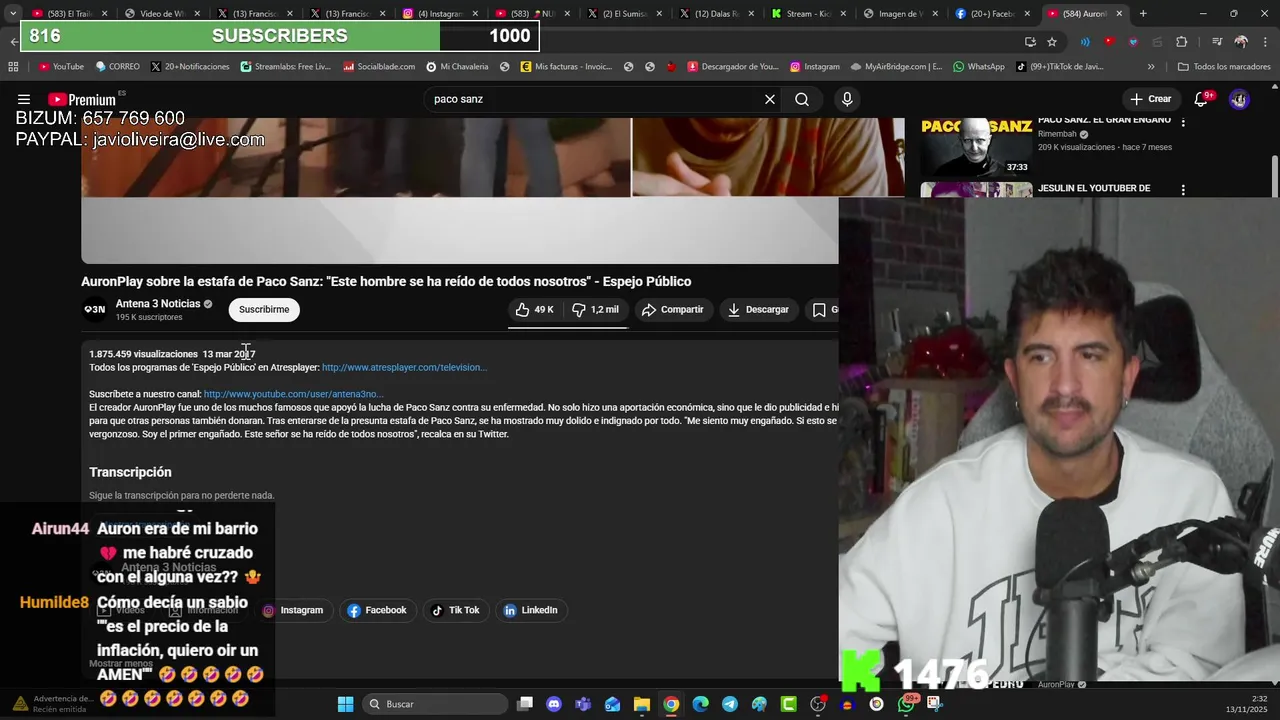1280x720 pixels.
Task: Open Antena 3 Noticias channel name
Action: [x=158, y=304]
